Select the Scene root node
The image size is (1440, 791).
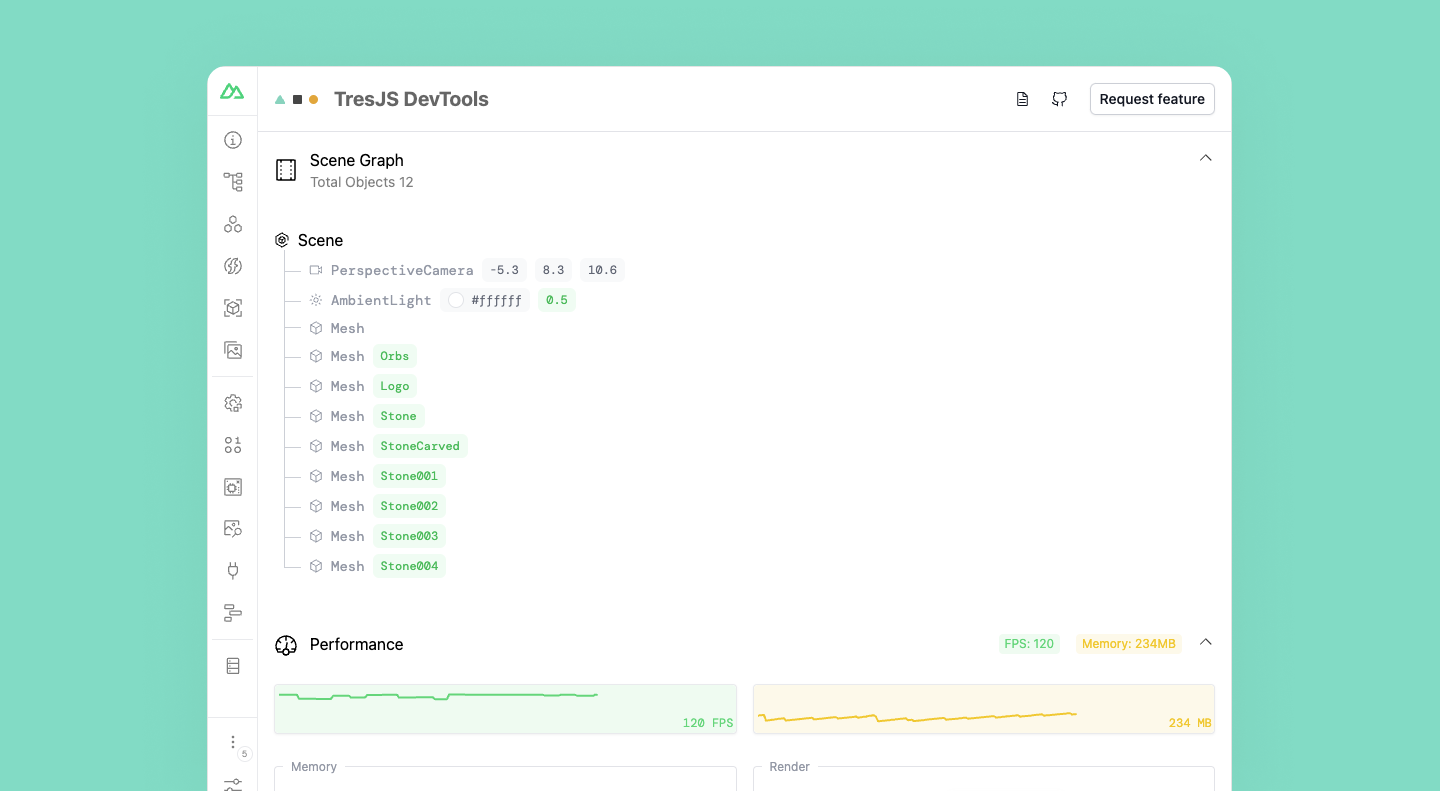pos(309,240)
